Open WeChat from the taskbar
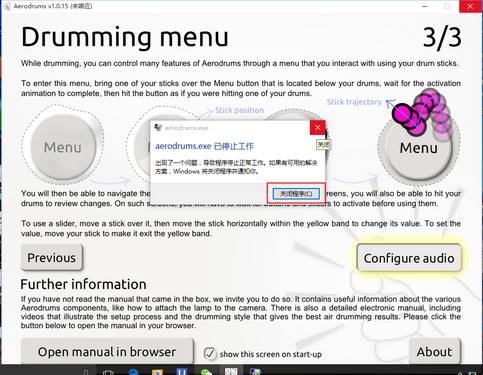This screenshot has height=375, width=483. tap(207, 371)
